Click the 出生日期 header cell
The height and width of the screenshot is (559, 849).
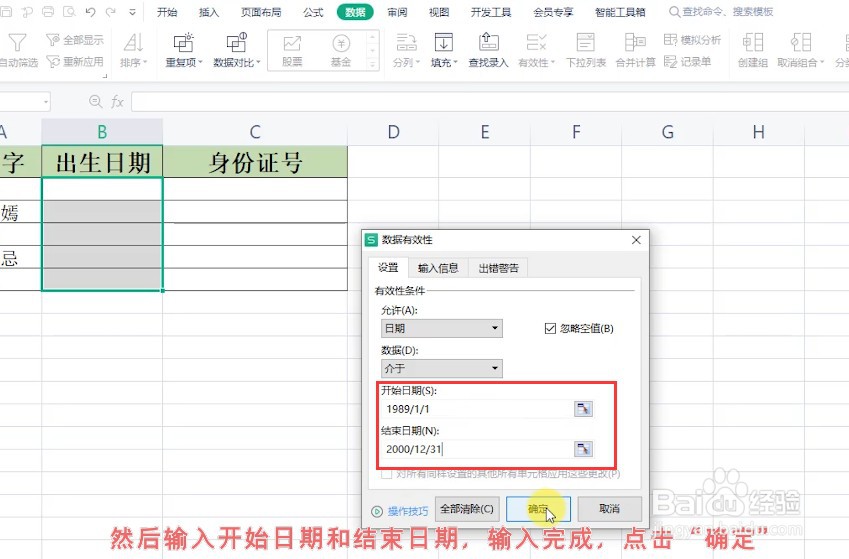102,162
